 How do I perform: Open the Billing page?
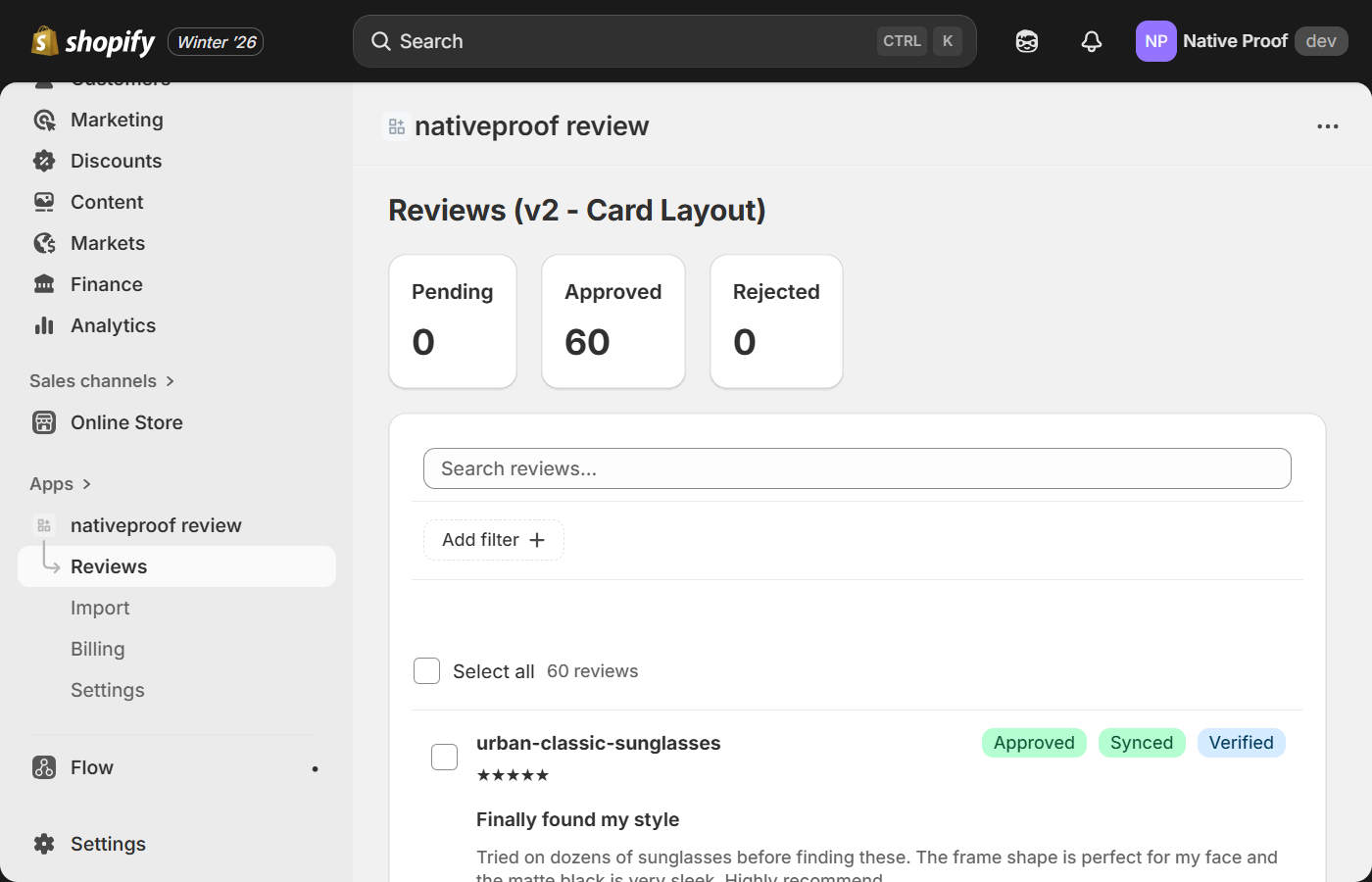97,649
